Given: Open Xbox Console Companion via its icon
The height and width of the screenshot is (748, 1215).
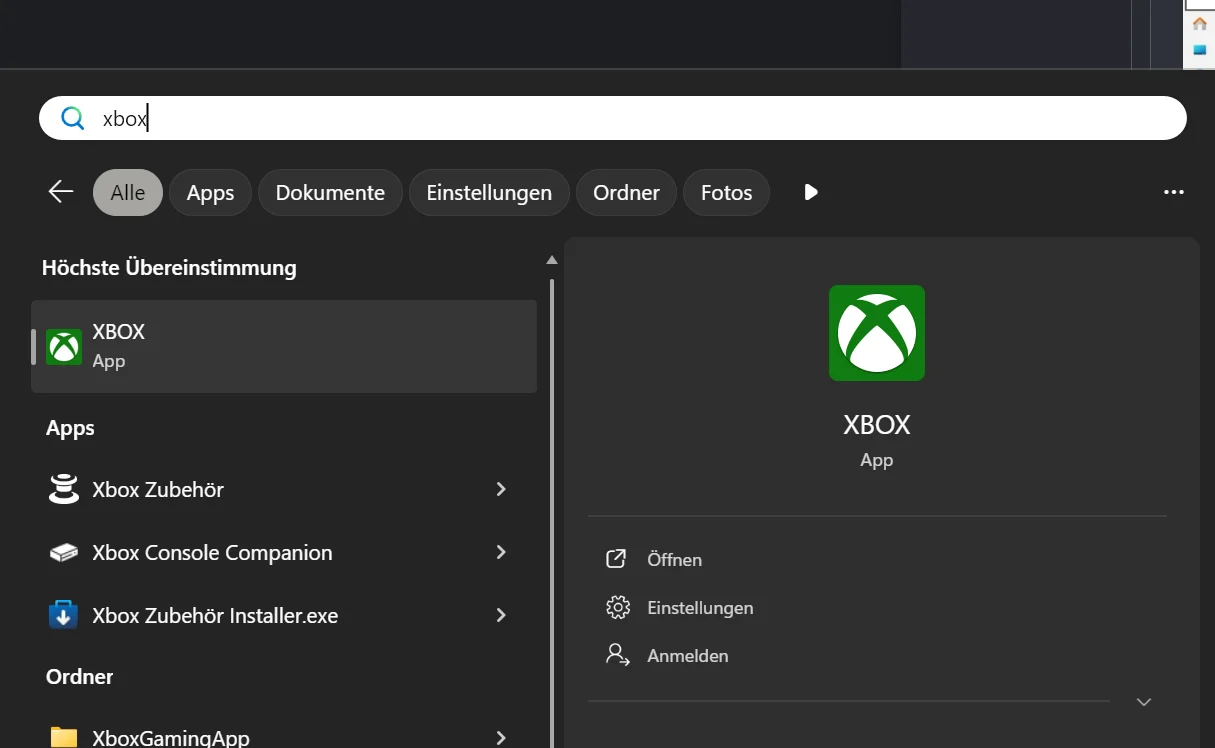Looking at the screenshot, I should [63, 552].
